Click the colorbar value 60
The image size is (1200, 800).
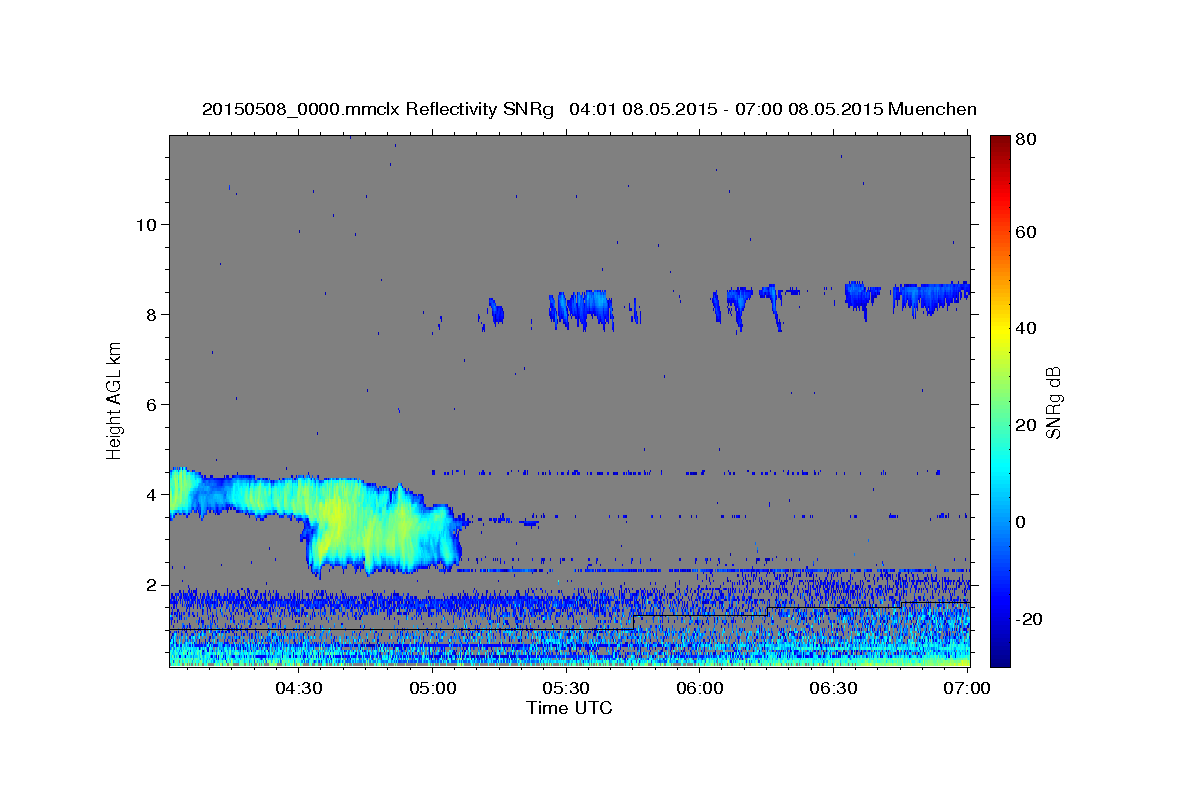(1027, 232)
